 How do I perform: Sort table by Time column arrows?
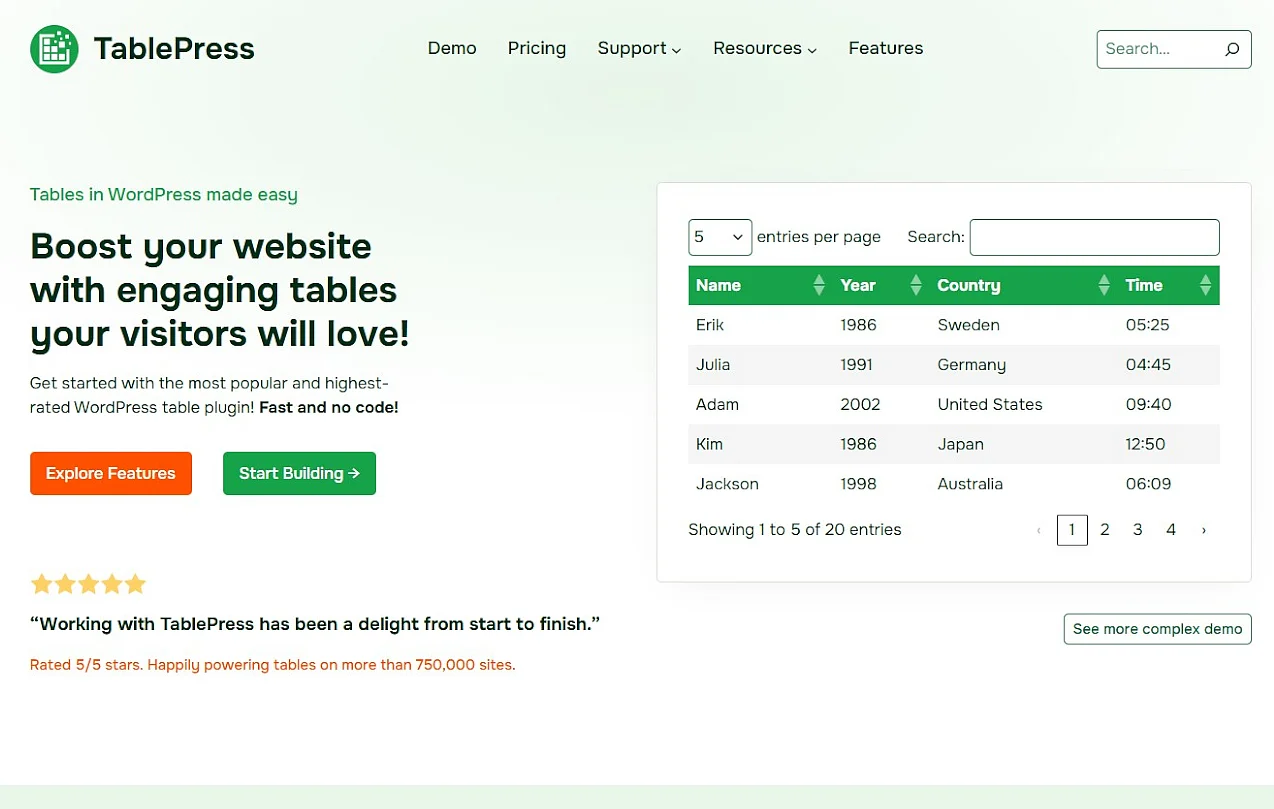[1206, 285]
